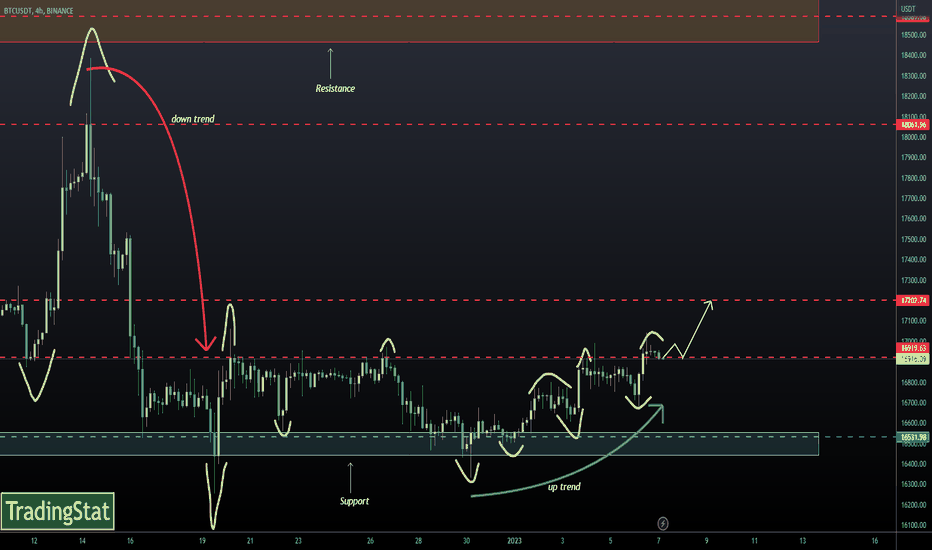Screen dimensions: 932x550
Task: Click the 2023 label on time axis
Action: (514, 540)
